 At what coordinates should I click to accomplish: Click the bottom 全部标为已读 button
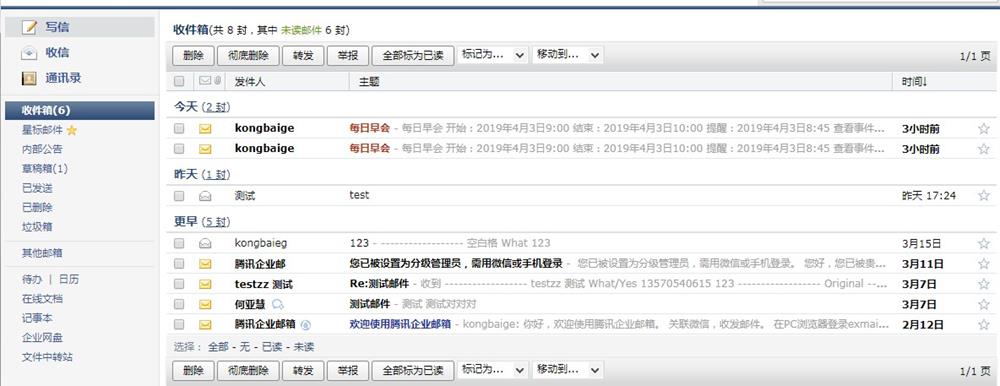point(413,370)
